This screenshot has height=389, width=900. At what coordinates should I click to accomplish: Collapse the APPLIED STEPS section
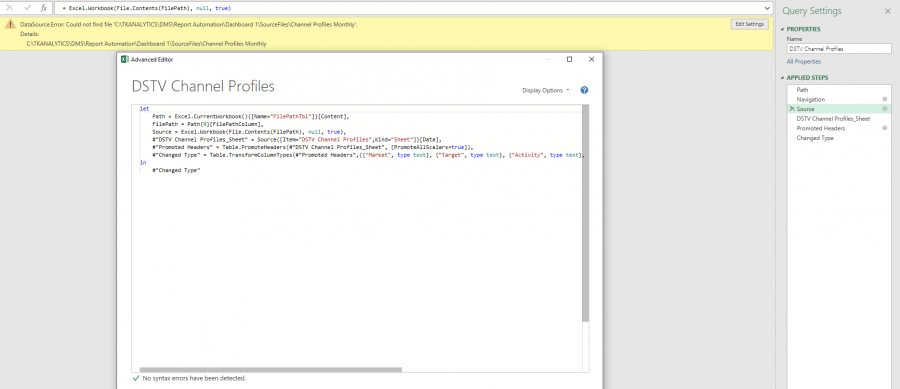[783, 77]
